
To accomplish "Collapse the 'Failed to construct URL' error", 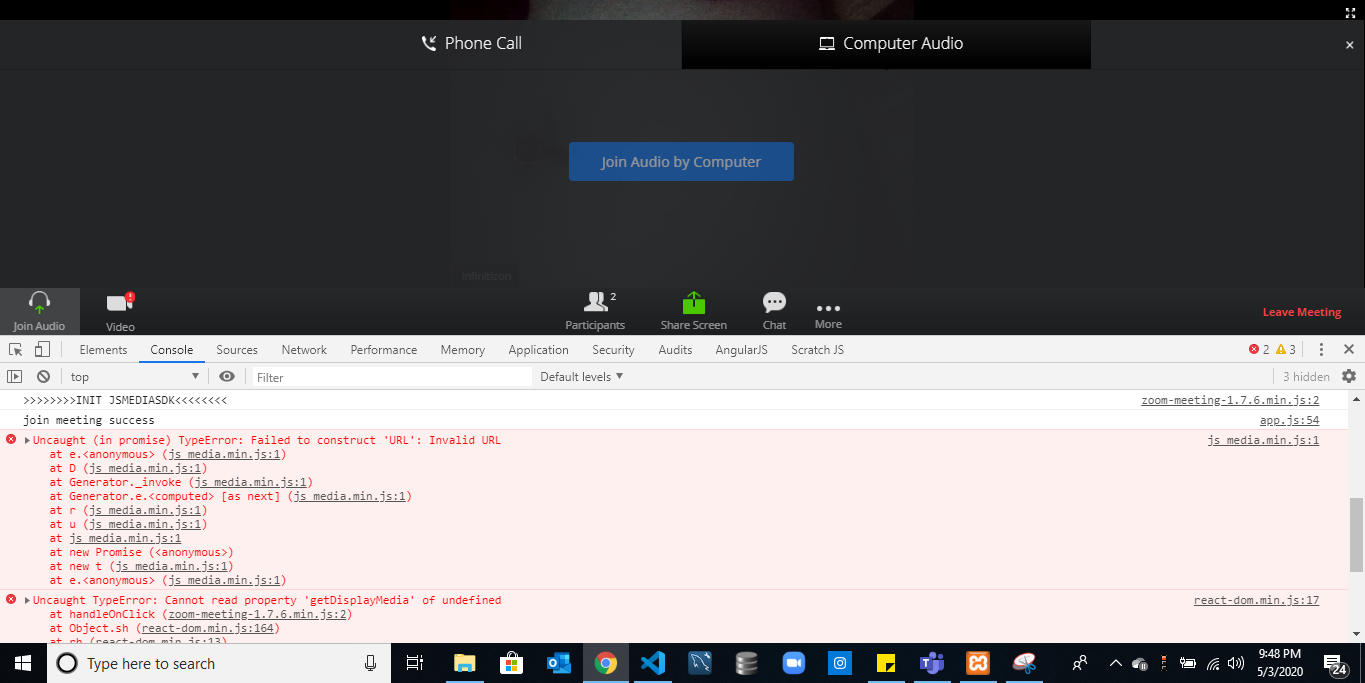I will (27, 440).
